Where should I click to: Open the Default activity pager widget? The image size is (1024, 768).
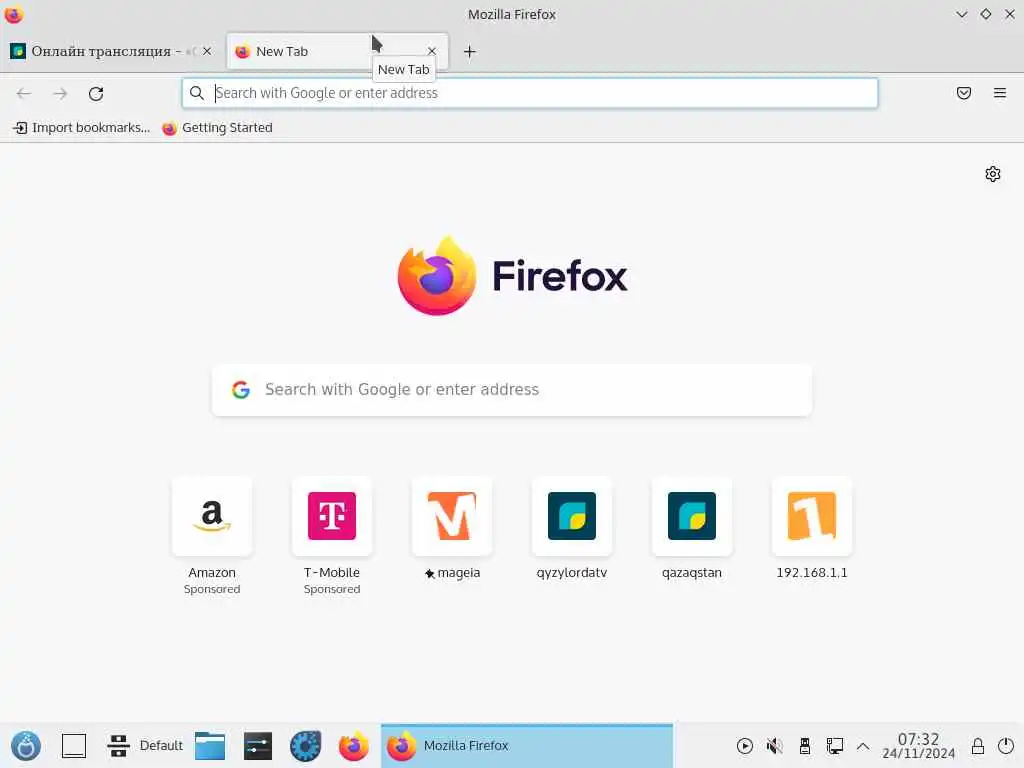tap(145, 746)
